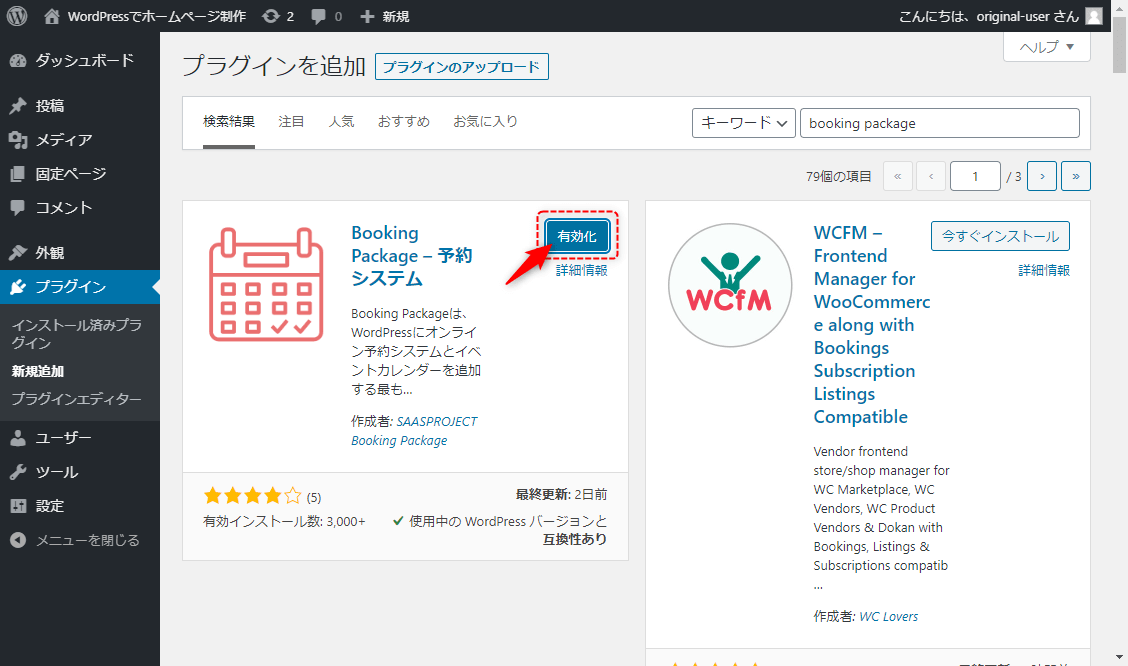Open プラグインエディター submenu

pyautogui.click(x=76, y=398)
